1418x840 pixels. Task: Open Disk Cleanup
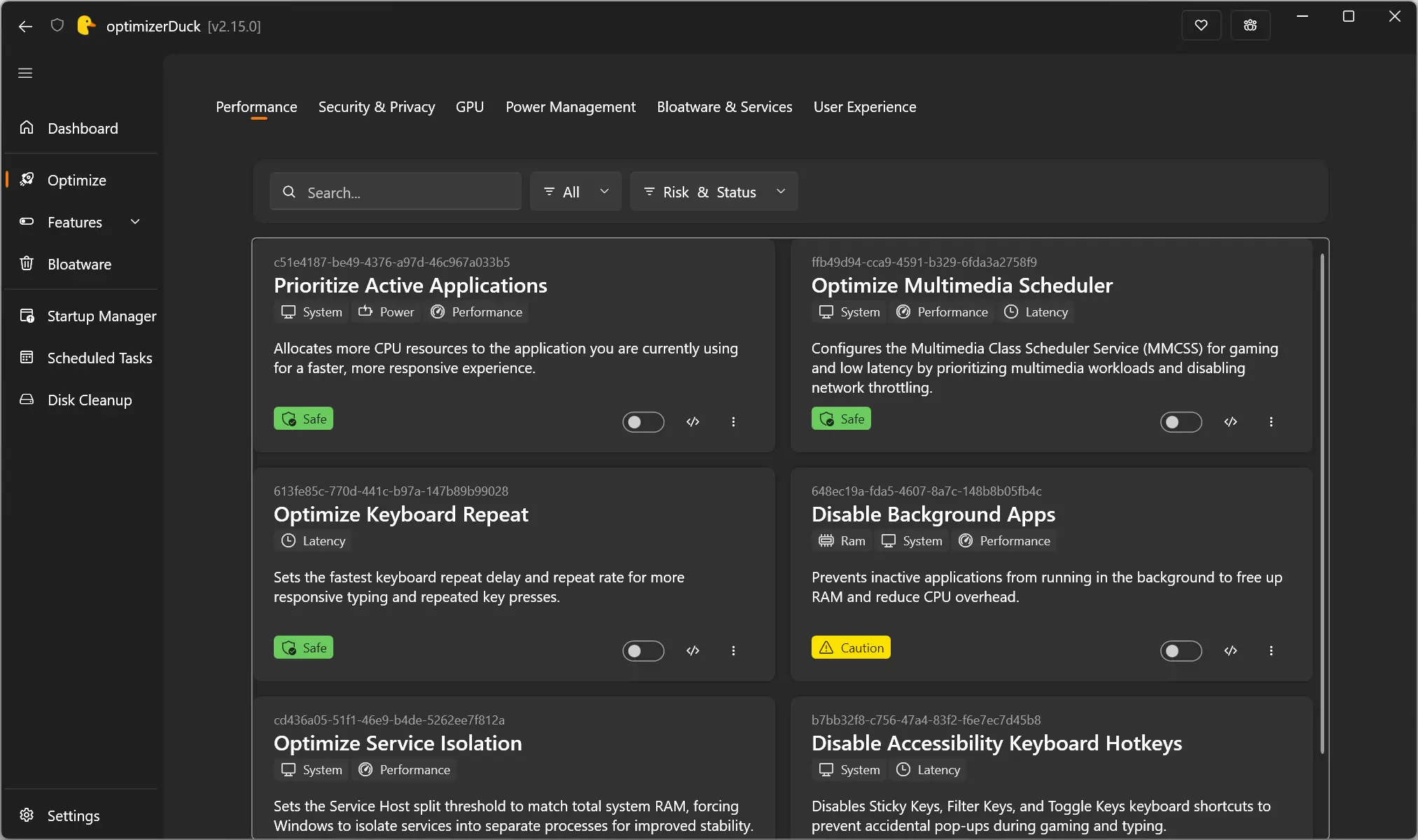(x=81, y=400)
